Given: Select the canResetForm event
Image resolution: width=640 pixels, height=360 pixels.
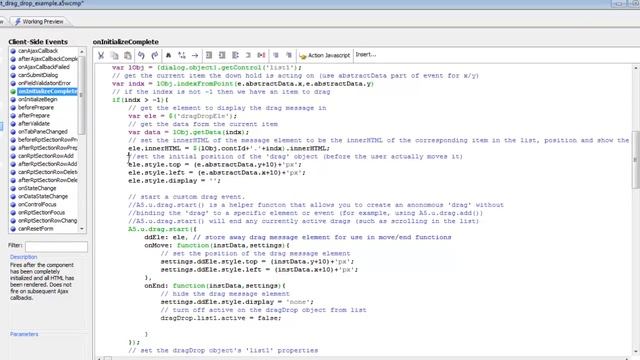Looking at the screenshot, I should (36, 229).
